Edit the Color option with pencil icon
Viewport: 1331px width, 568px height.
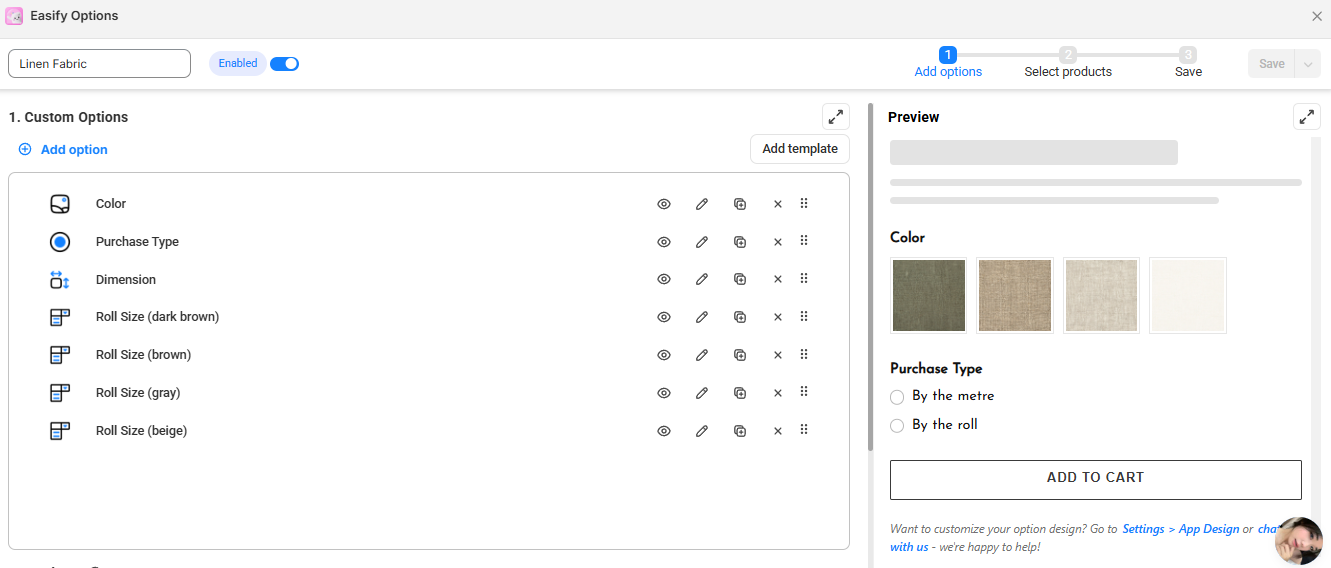(702, 204)
